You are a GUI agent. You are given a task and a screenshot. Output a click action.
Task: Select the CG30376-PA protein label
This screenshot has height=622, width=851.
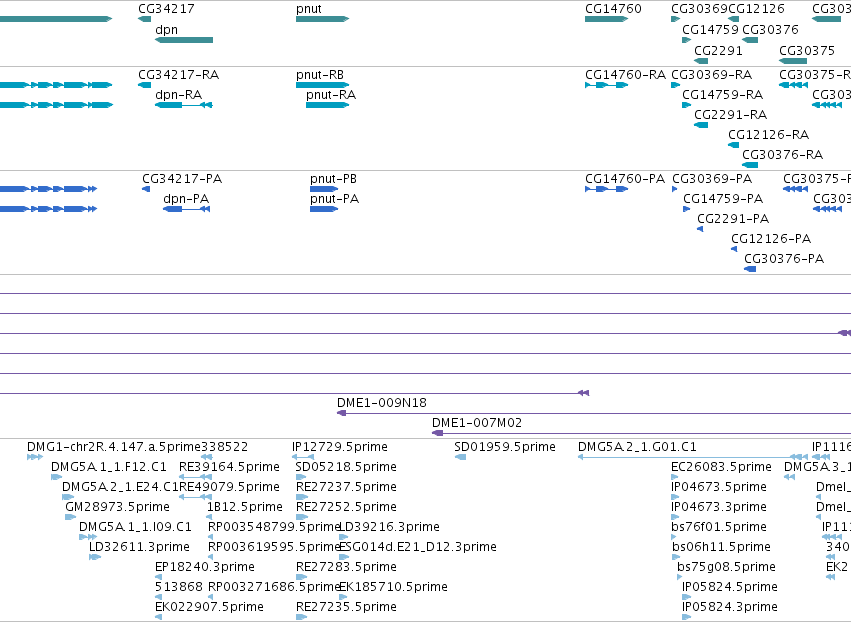[784, 258]
